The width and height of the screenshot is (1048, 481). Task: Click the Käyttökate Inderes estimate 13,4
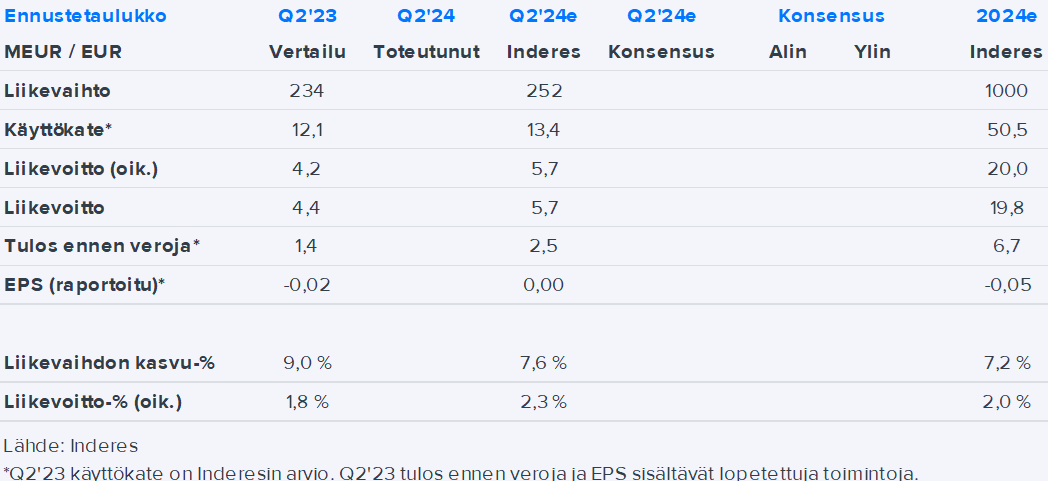coord(544,130)
